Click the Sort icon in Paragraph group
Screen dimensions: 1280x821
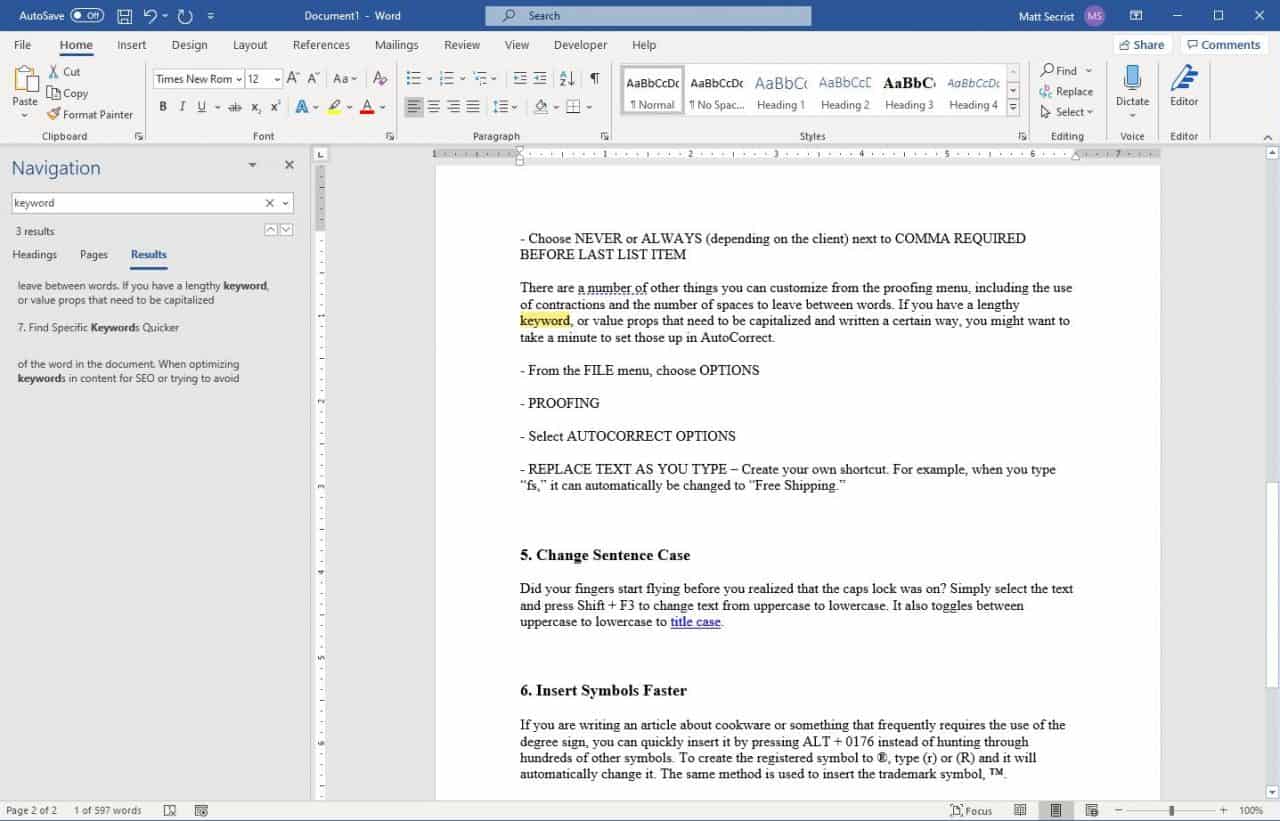[x=565, y=78]
